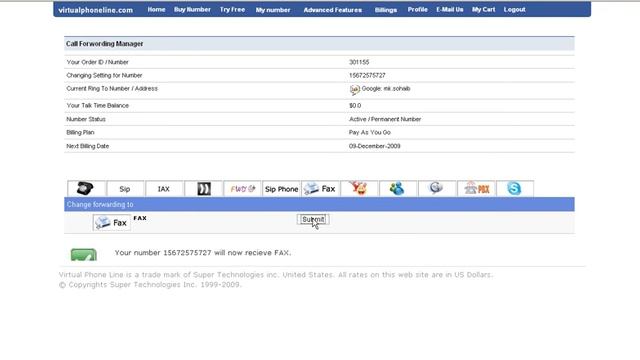Open the Buy Number menu

(x=192, y=9)
